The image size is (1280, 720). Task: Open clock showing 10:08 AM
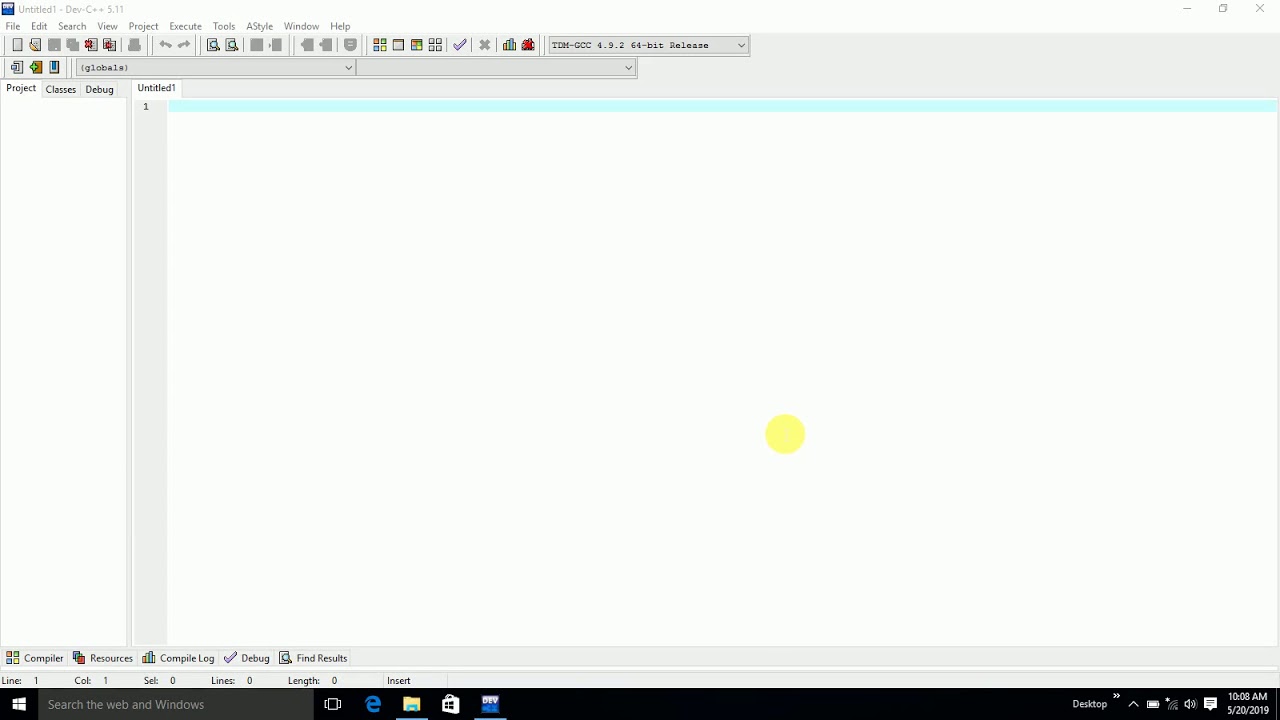(x=1248, y=704)
